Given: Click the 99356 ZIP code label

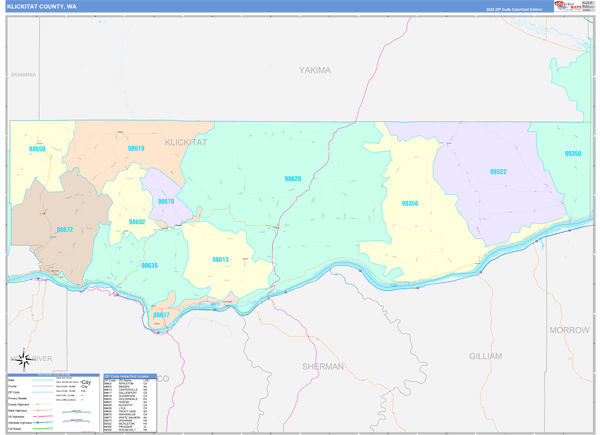Looking at the screenshot, I should tap(410, 203).
